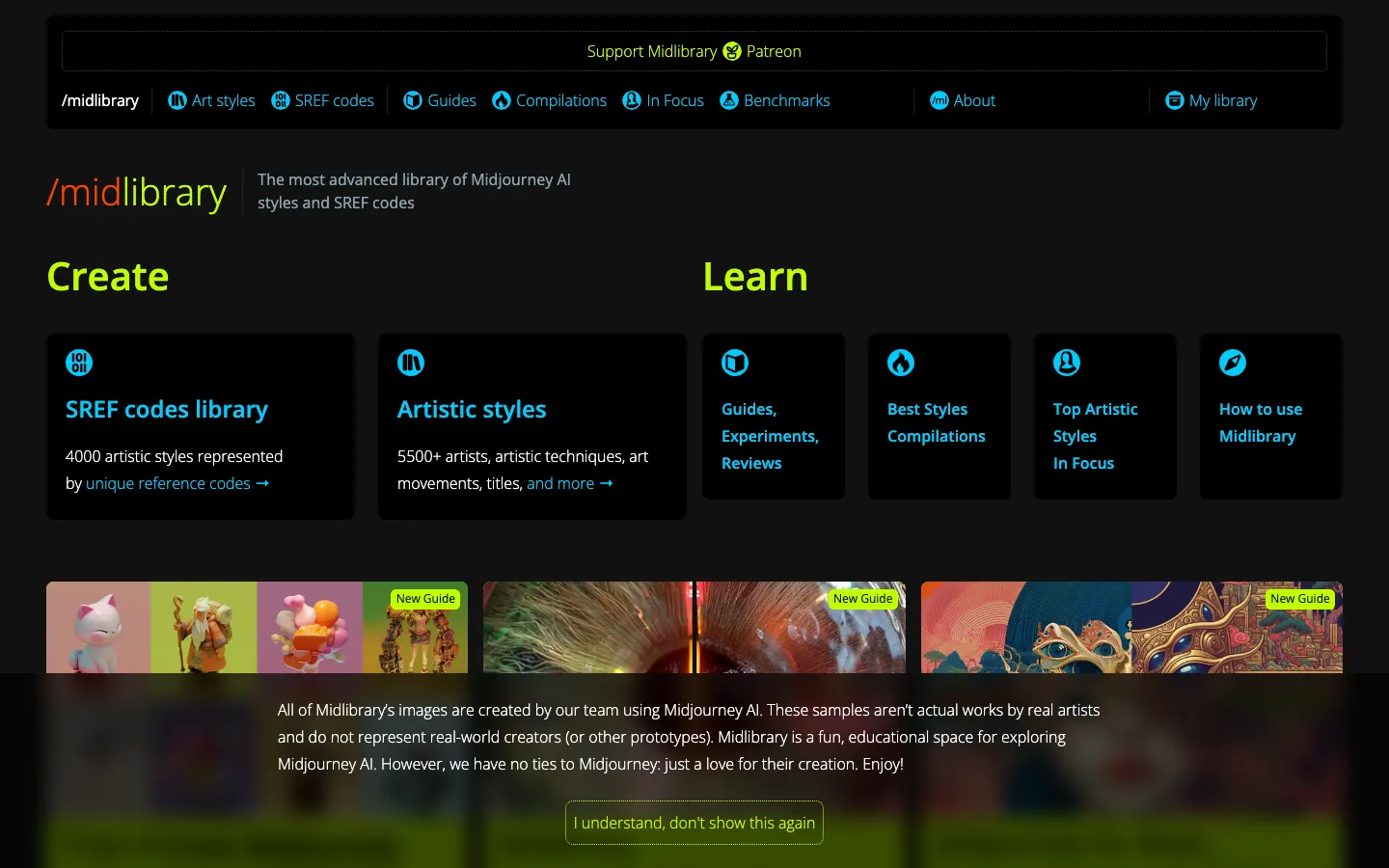Open the masquerade masks guide thumbnail

1131,627
